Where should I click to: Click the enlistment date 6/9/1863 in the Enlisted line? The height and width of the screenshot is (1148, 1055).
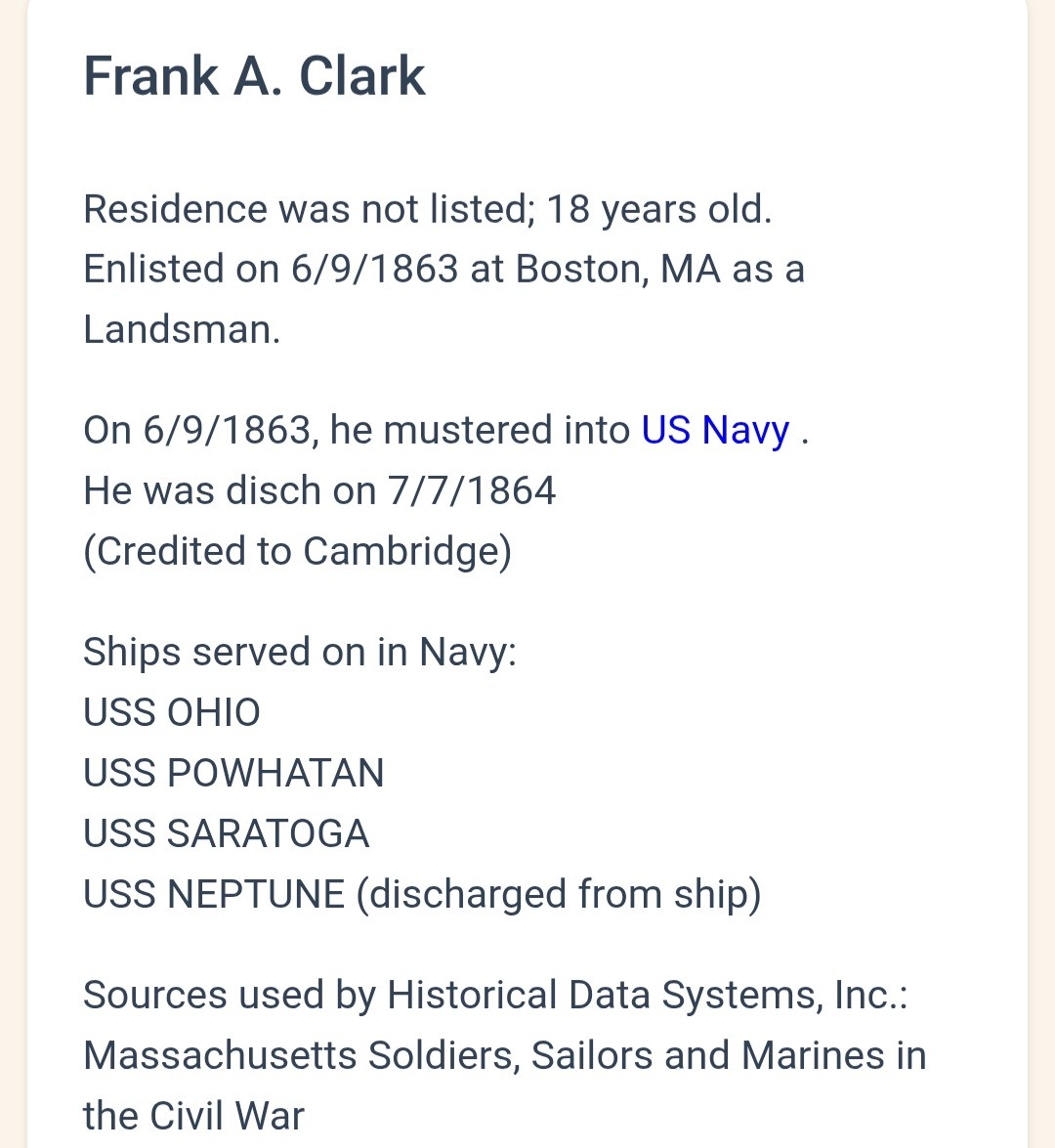374,269
